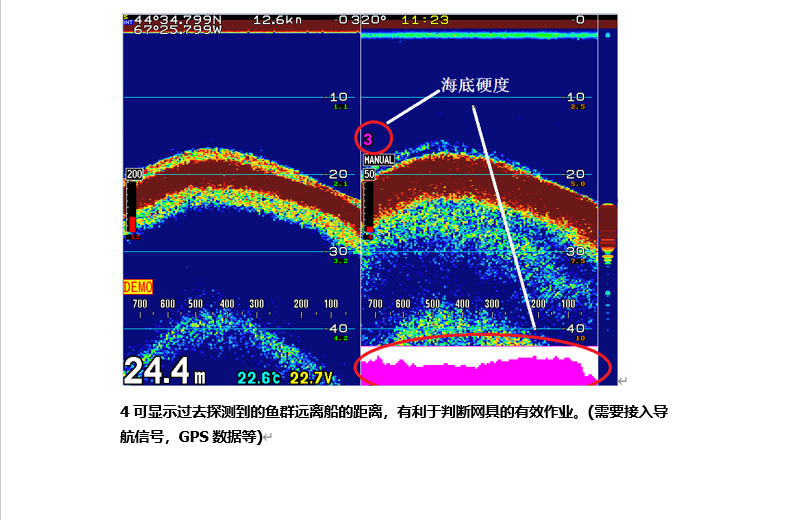The width and height of the screenshot is (792, 520).
Task: Click the longitude reading 67°25.799W
Action: click(x=178, y=29)
